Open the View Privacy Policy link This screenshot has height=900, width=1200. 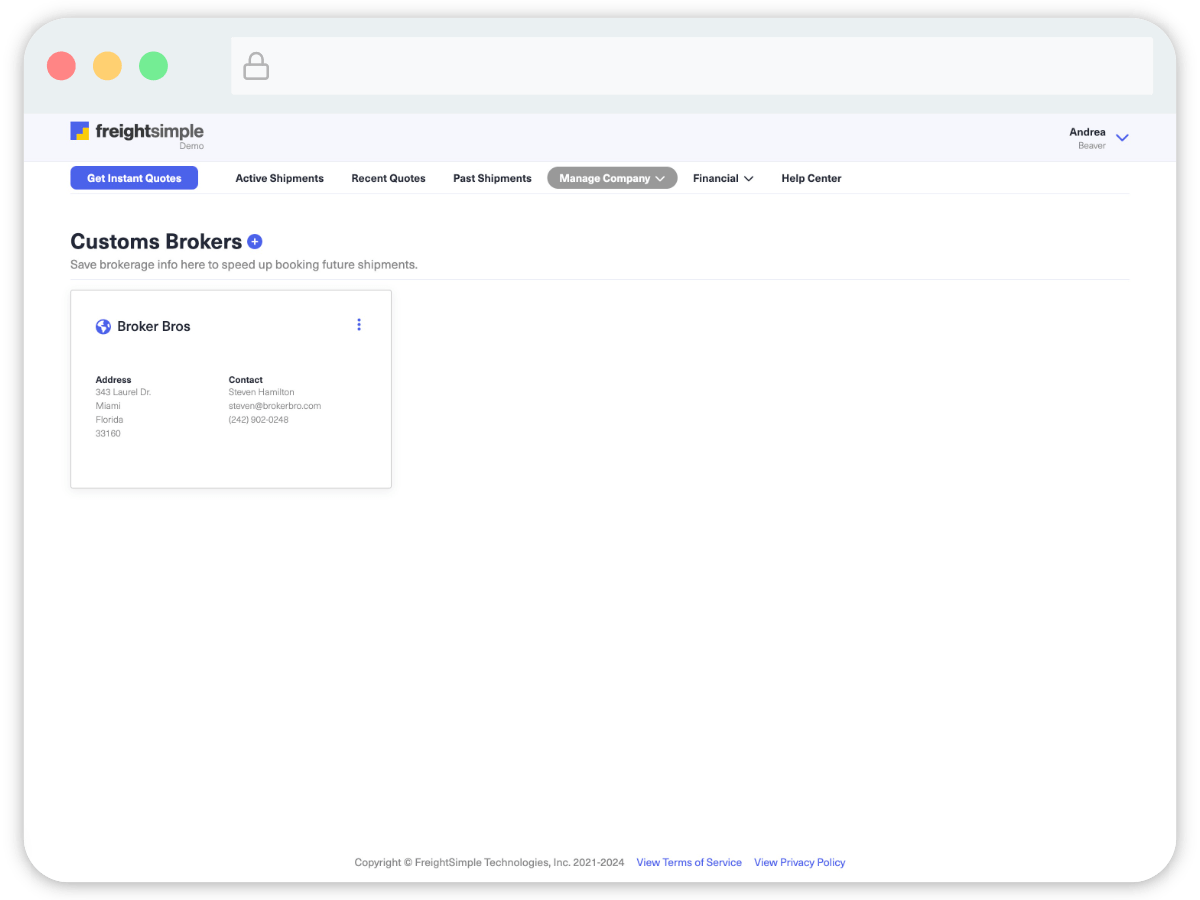(x=799, y=862)
